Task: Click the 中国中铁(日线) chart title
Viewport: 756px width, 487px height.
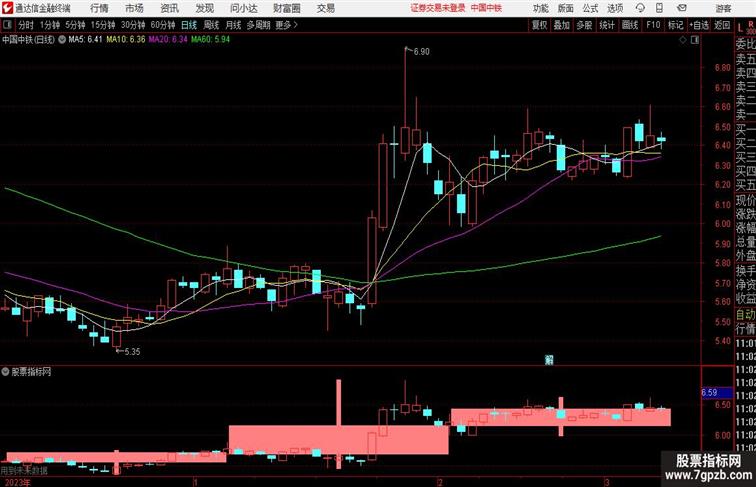Action: (28, 40)
